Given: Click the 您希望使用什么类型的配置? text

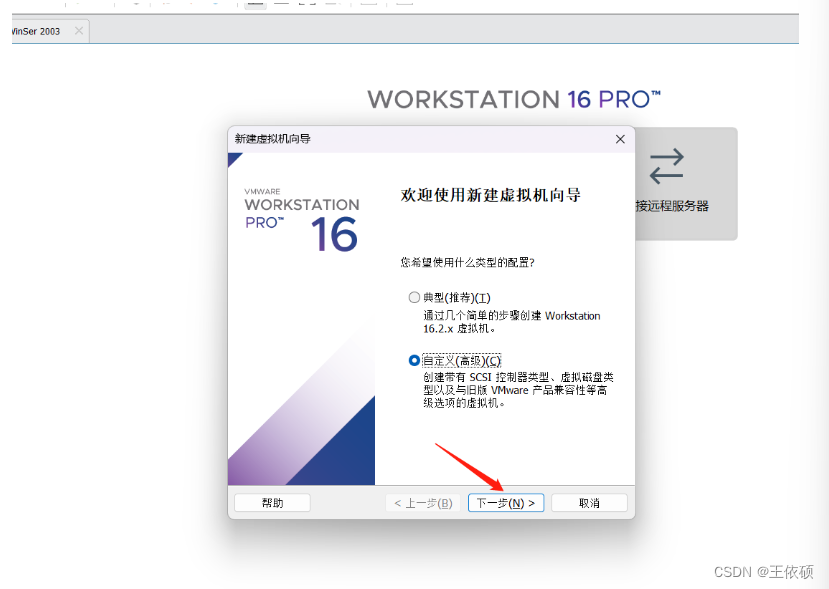Looking at the screenshot, I should 467,262.
